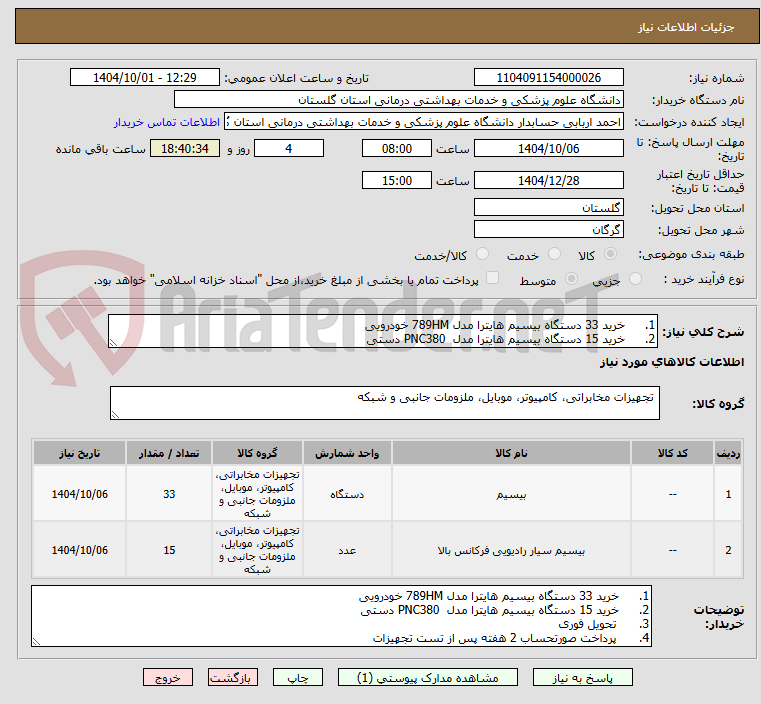Click quantity cell 15
Screen dimensions: 761x704
click(169, 551)
